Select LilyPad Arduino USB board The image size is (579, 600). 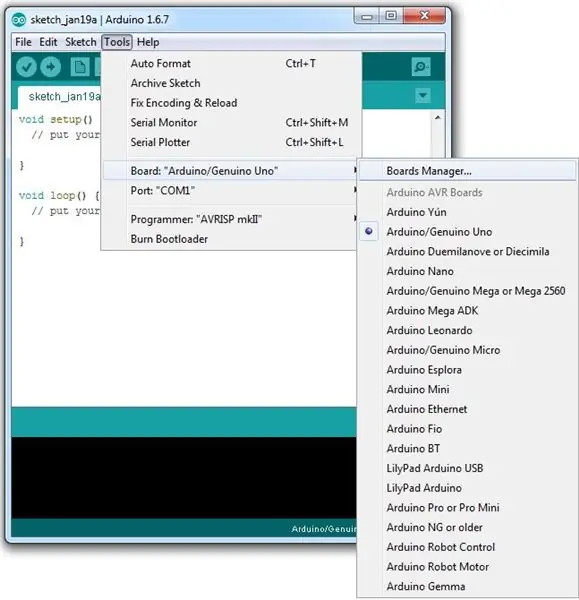coord(467,468)
